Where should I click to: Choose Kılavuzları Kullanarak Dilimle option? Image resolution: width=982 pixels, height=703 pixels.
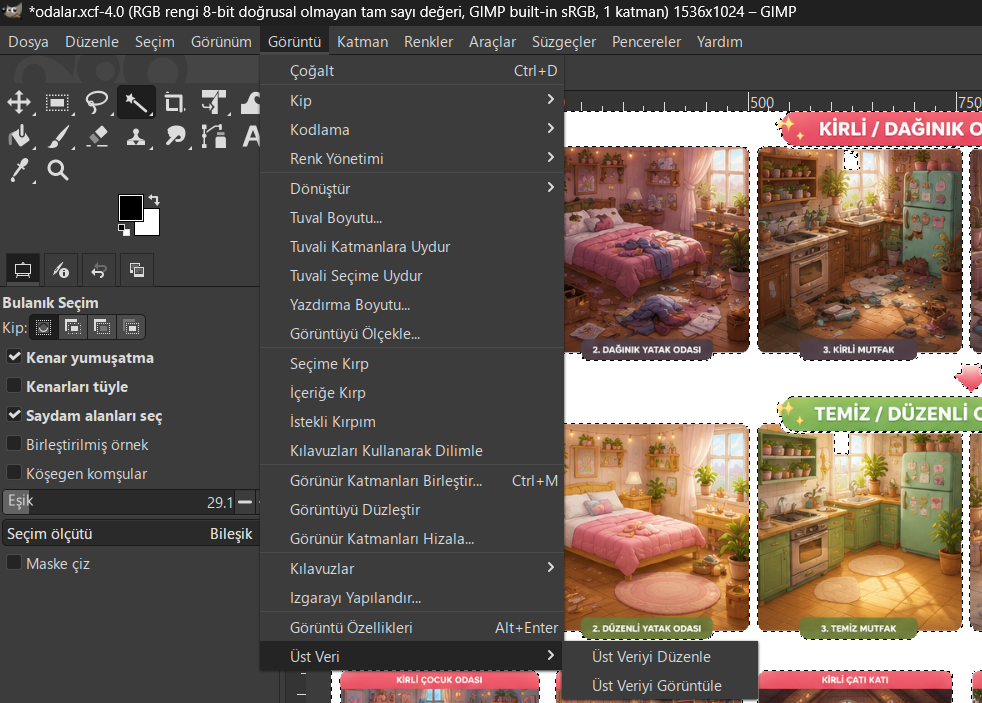[x=411, y=451]
